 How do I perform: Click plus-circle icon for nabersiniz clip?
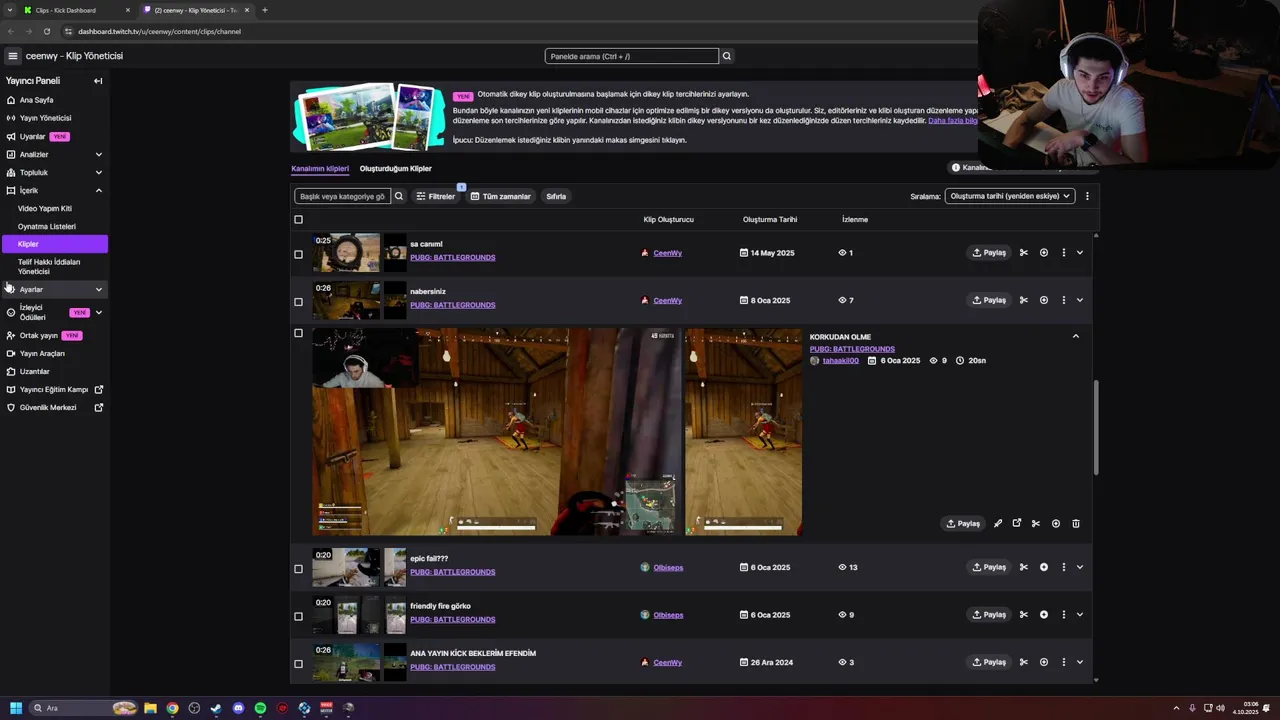coord(1044,300)
